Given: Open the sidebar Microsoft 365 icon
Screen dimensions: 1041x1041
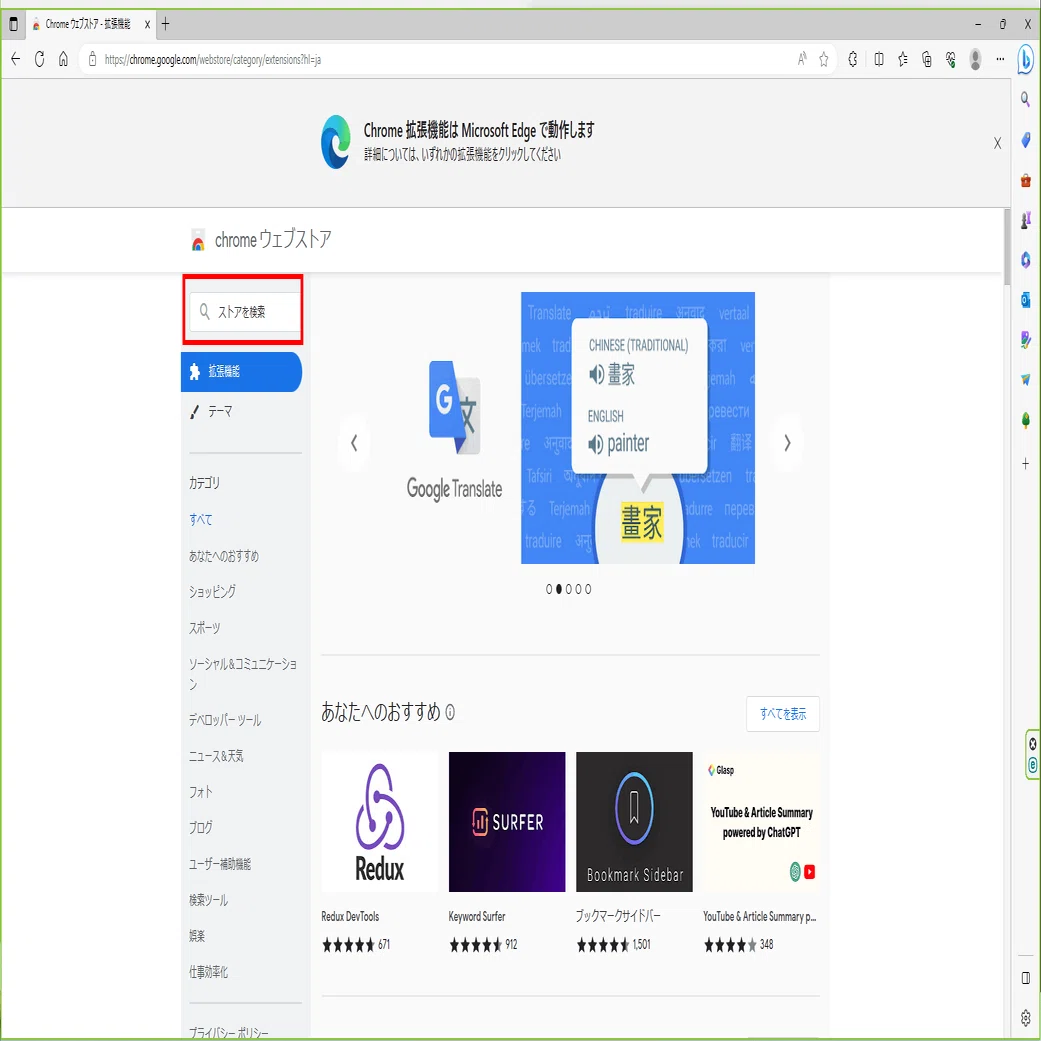Looking at the screenshot, I should (1026, 260).
